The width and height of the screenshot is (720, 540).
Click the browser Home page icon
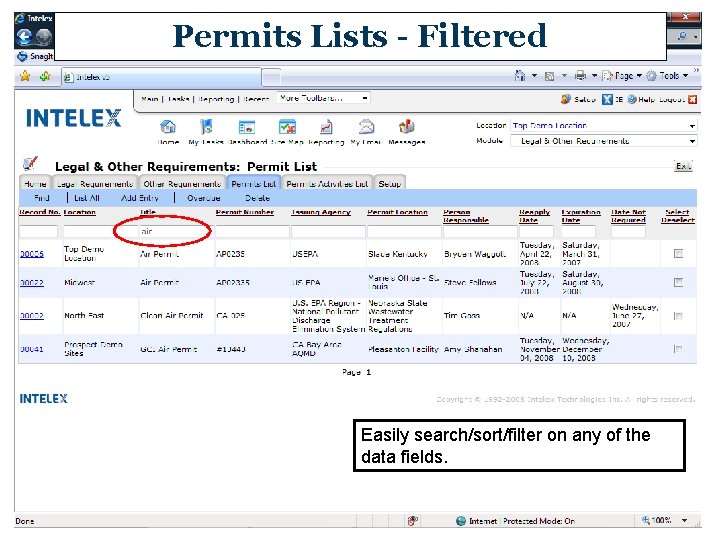520,75
